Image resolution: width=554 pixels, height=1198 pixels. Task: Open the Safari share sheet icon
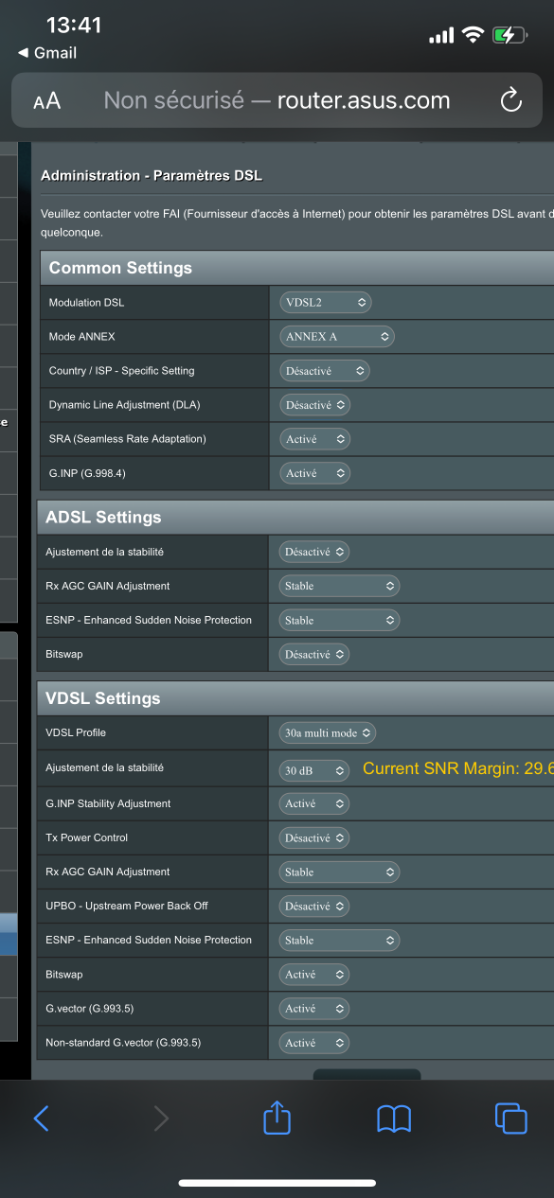pyautogui.click(x=277, y=1118)
